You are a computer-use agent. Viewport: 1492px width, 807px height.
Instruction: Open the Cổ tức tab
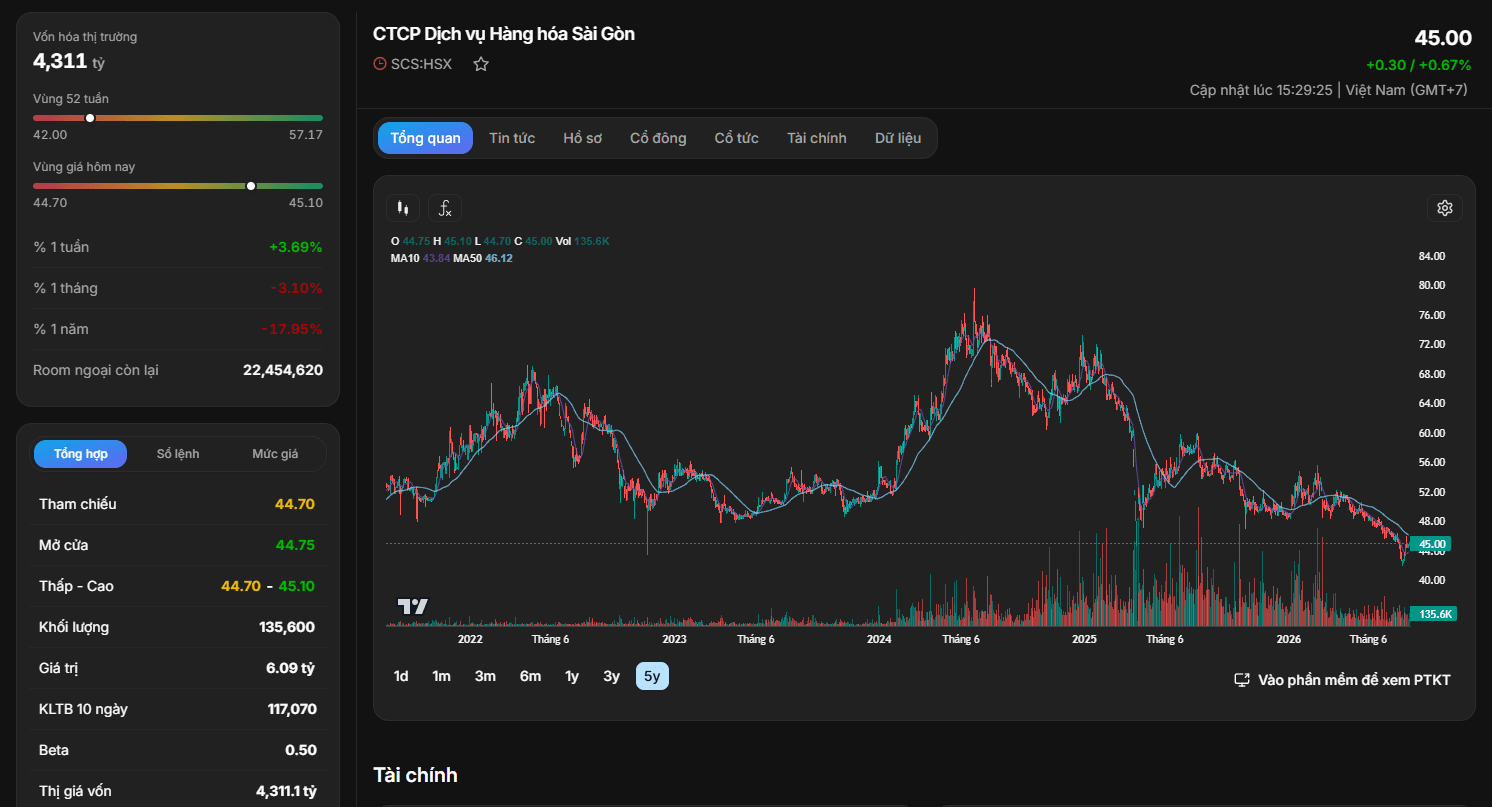click(x=737, y=138)
